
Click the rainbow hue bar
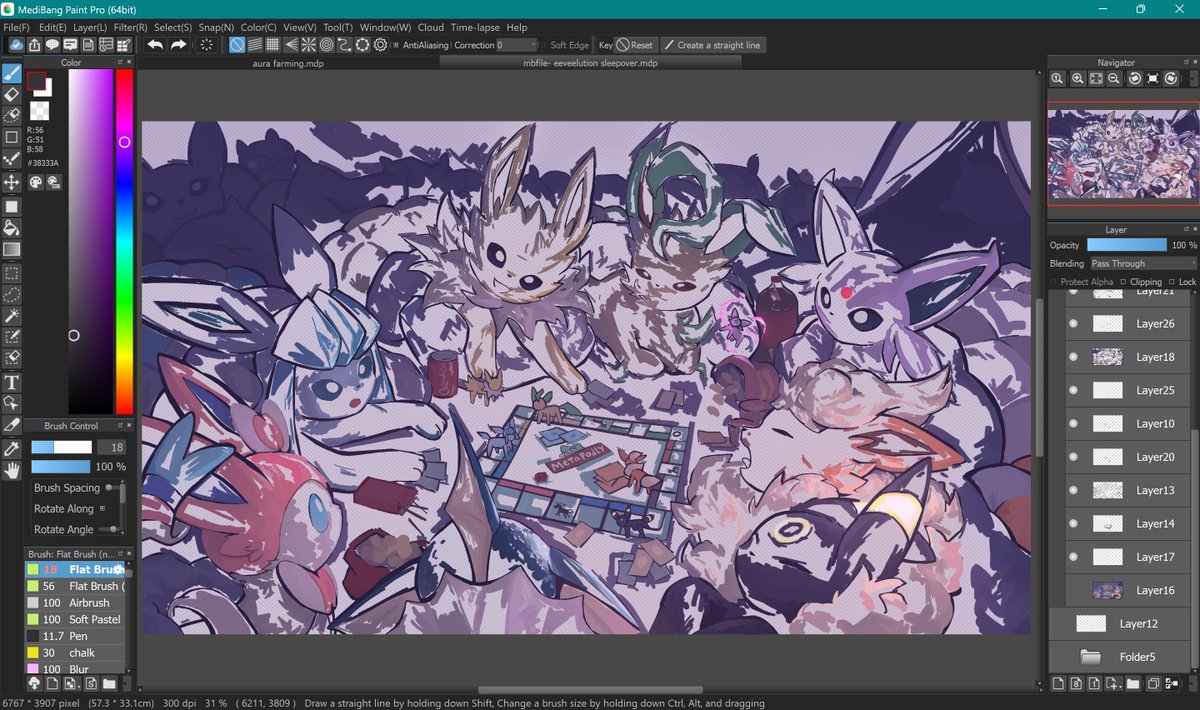coord(124,242)
